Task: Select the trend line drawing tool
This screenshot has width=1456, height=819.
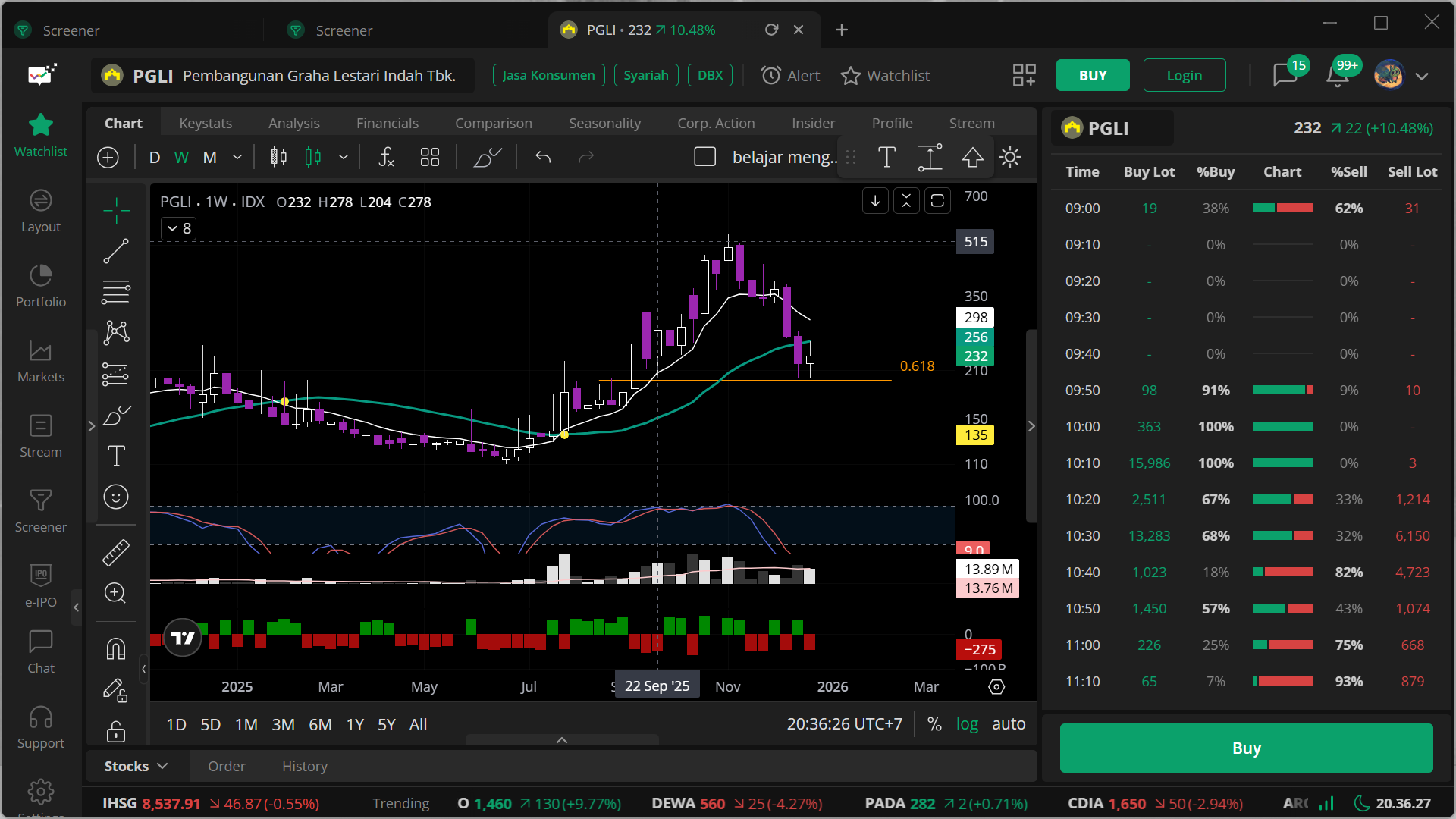Action: point(116,251)
